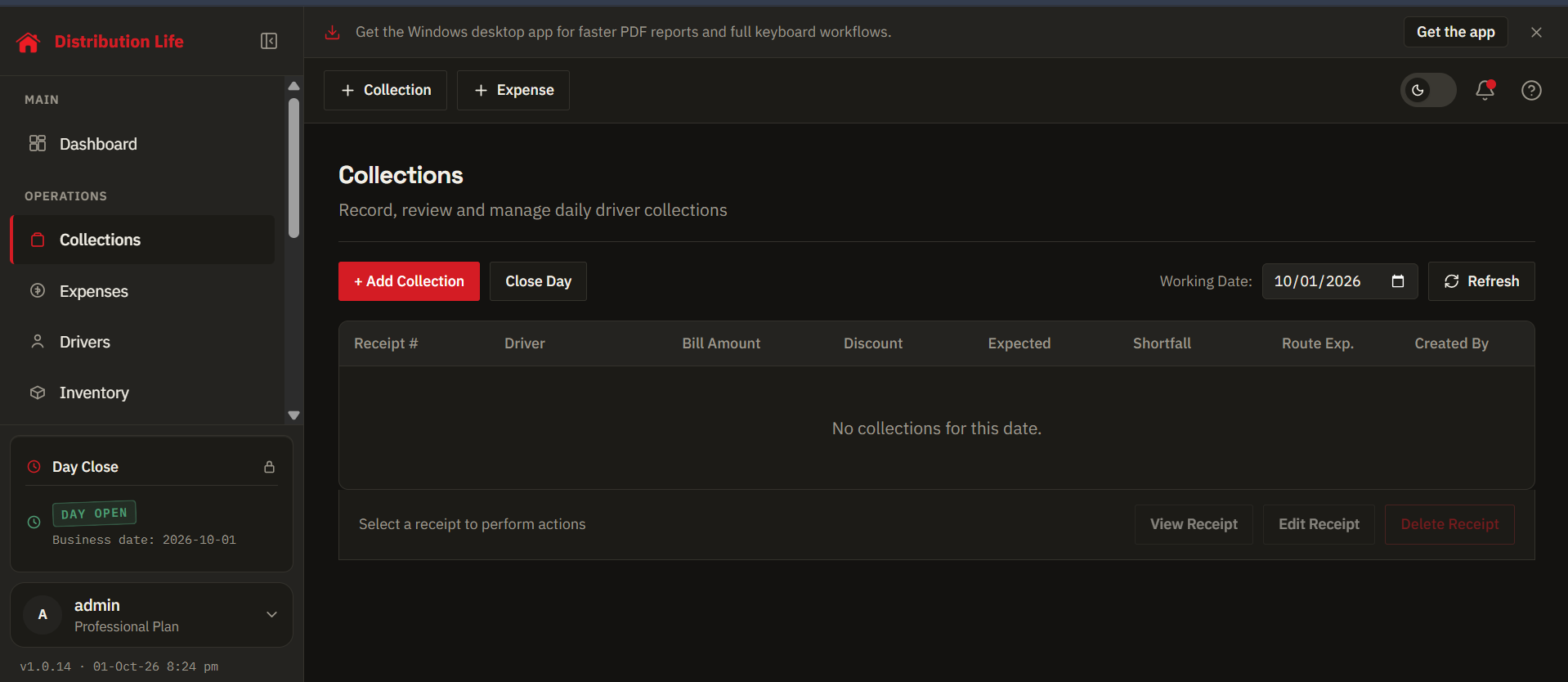Click the Expected column header

click(x=1019, y=343)
